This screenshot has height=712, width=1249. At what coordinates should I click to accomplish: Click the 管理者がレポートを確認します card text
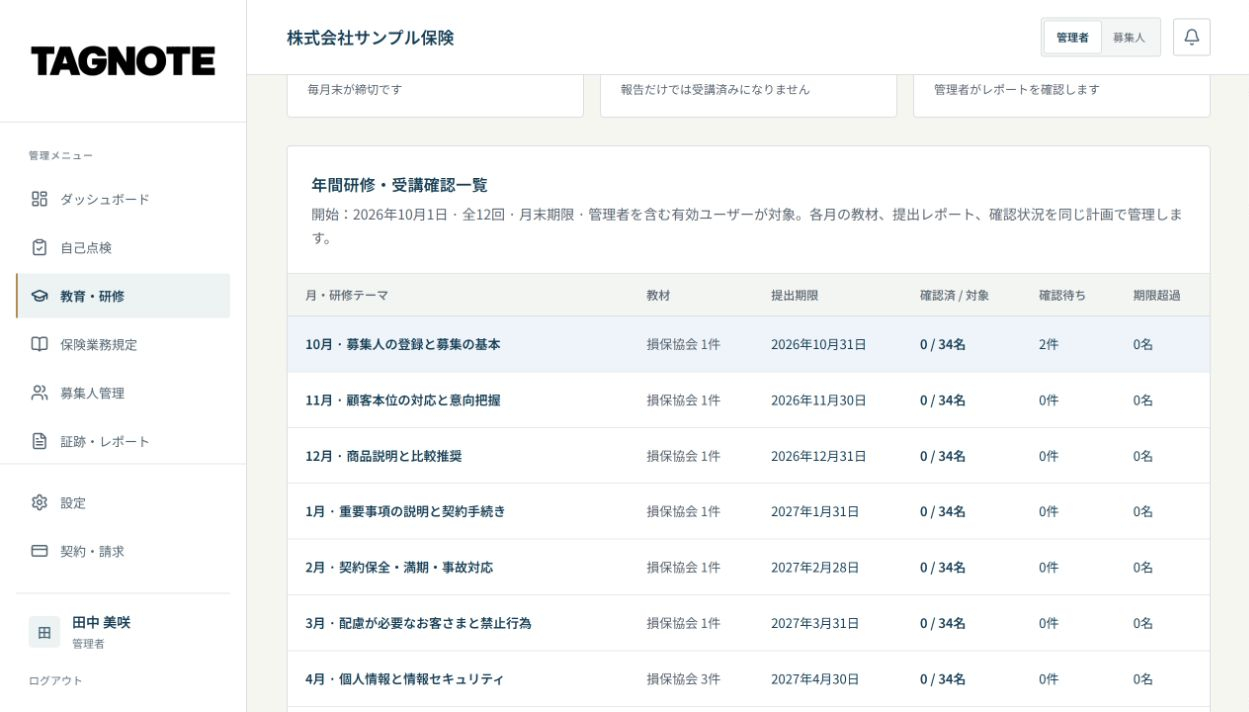point(1016,89)
